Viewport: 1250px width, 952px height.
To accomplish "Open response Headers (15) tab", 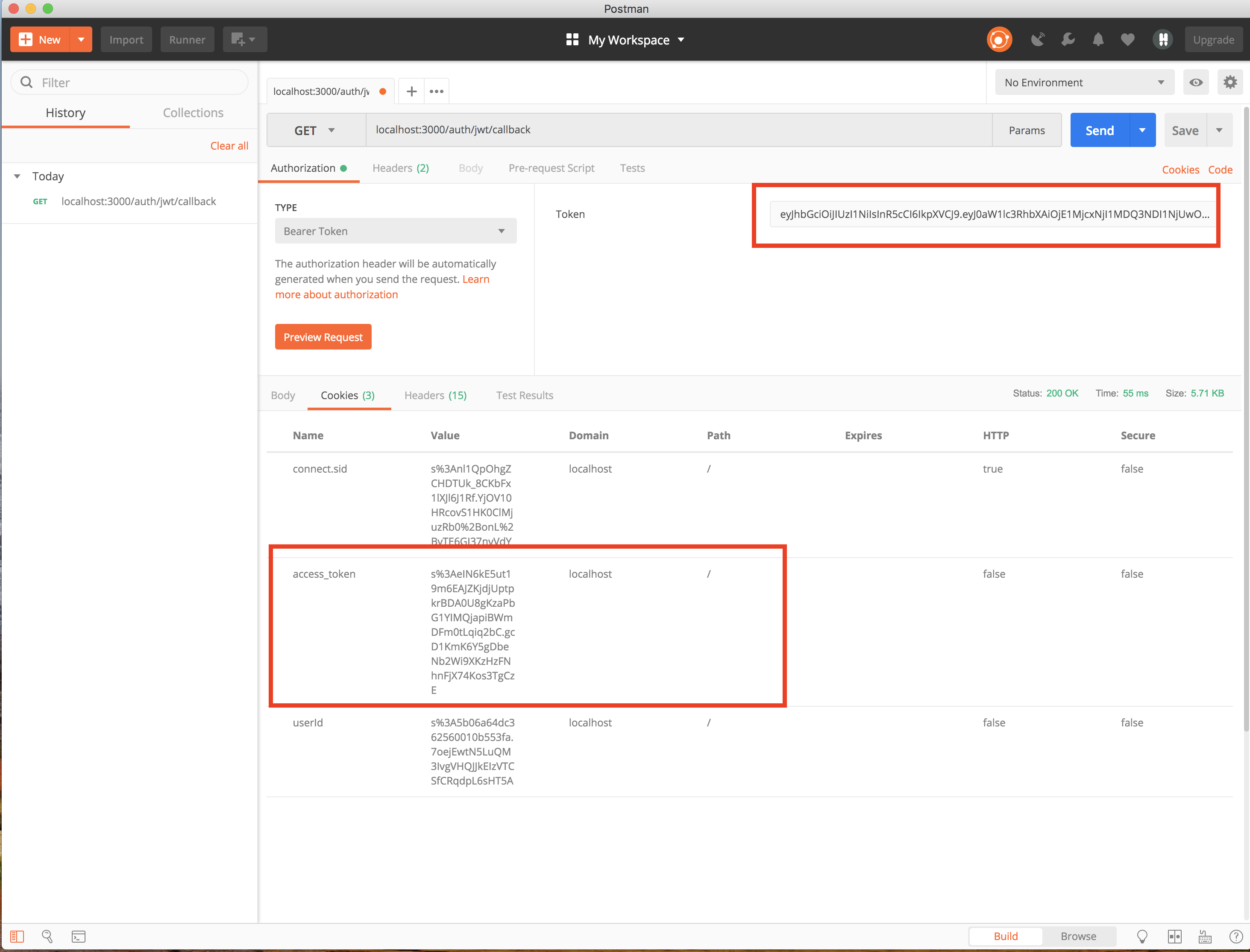I will (435, 396).
